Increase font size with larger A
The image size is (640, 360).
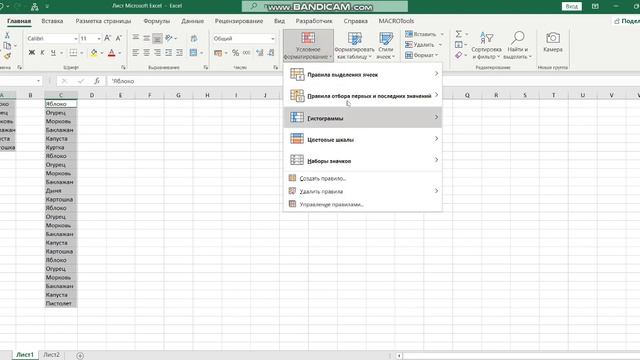click(107, 38)
